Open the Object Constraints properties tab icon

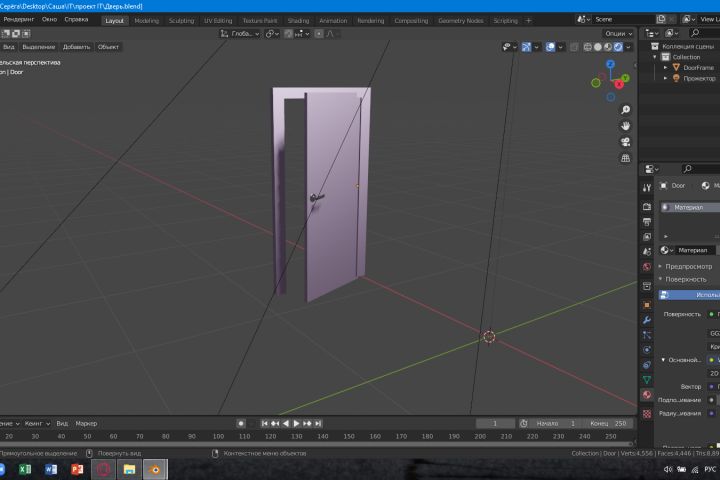[x=647, y=365]
